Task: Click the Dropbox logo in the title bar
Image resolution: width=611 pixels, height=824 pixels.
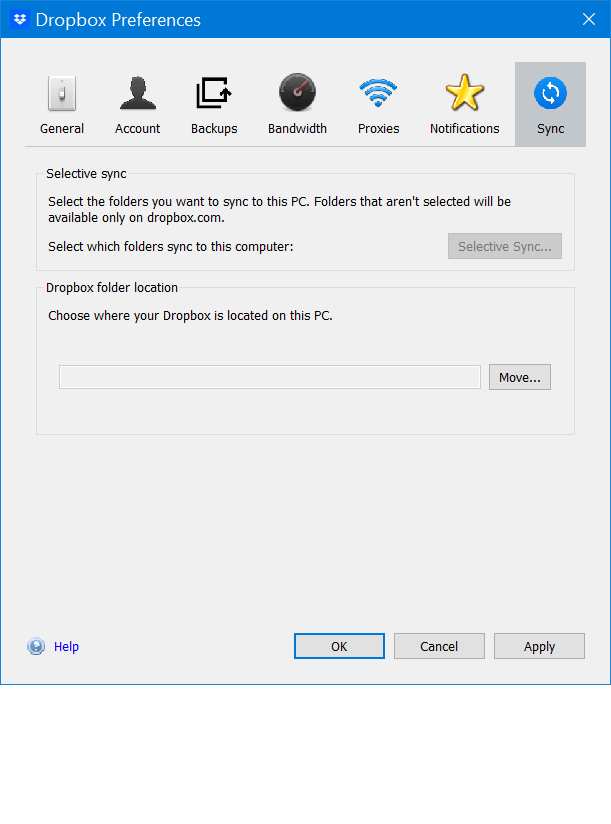Action: [x=20, y=20]
